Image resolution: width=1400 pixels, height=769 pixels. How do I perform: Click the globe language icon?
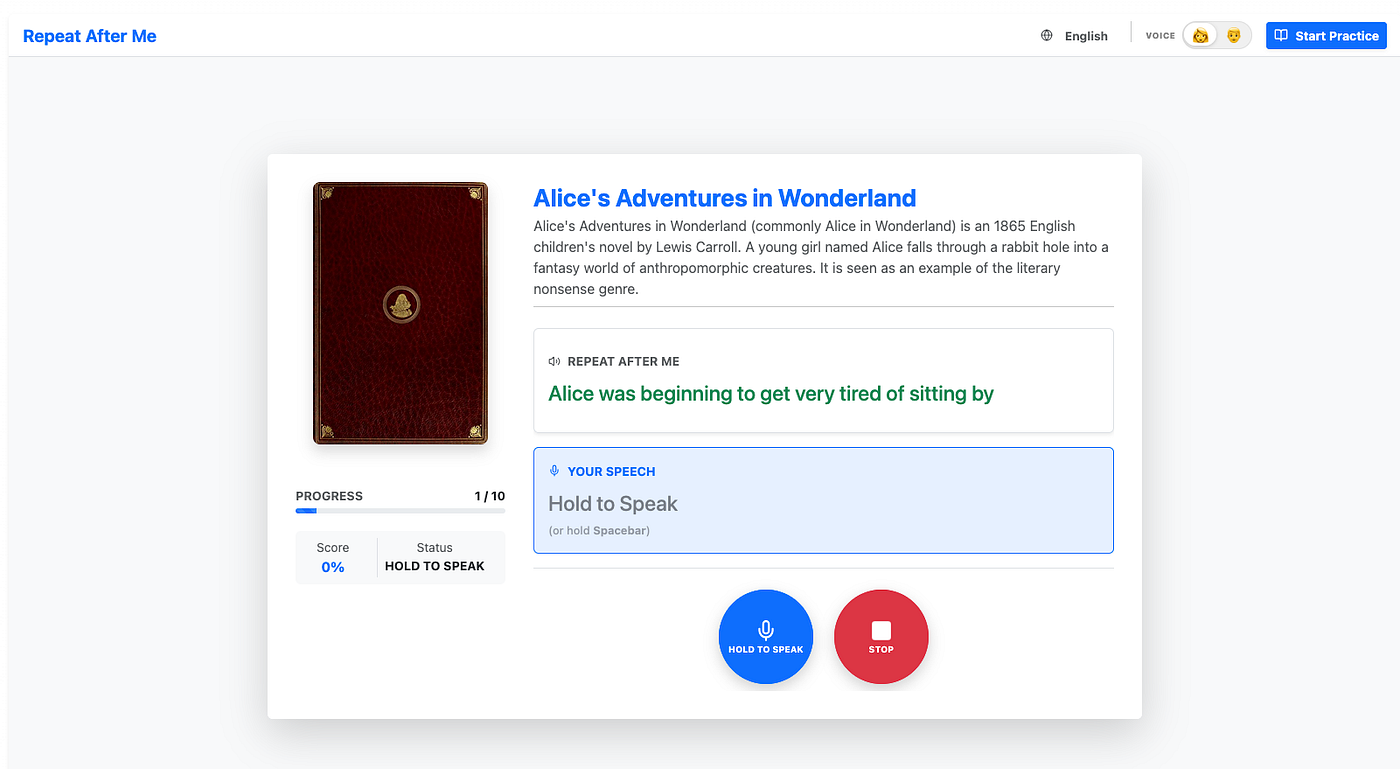pyautogui.click(x=1047, y=36)
